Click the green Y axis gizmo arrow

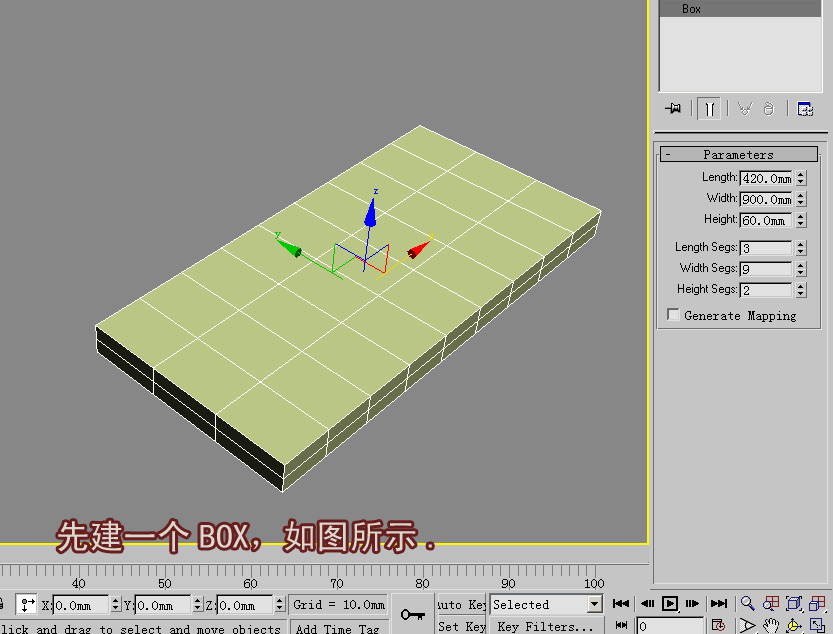(x=289, y=247)
